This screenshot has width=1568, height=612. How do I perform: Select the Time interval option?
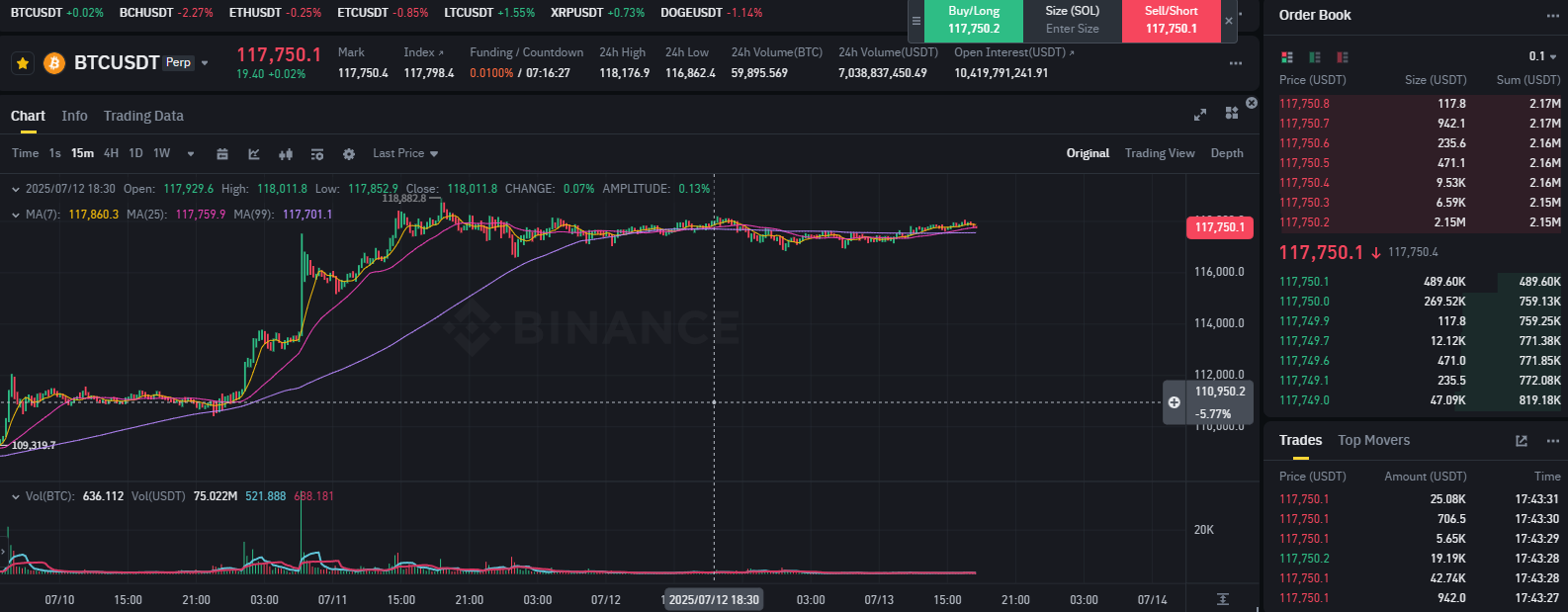(25, 153)
